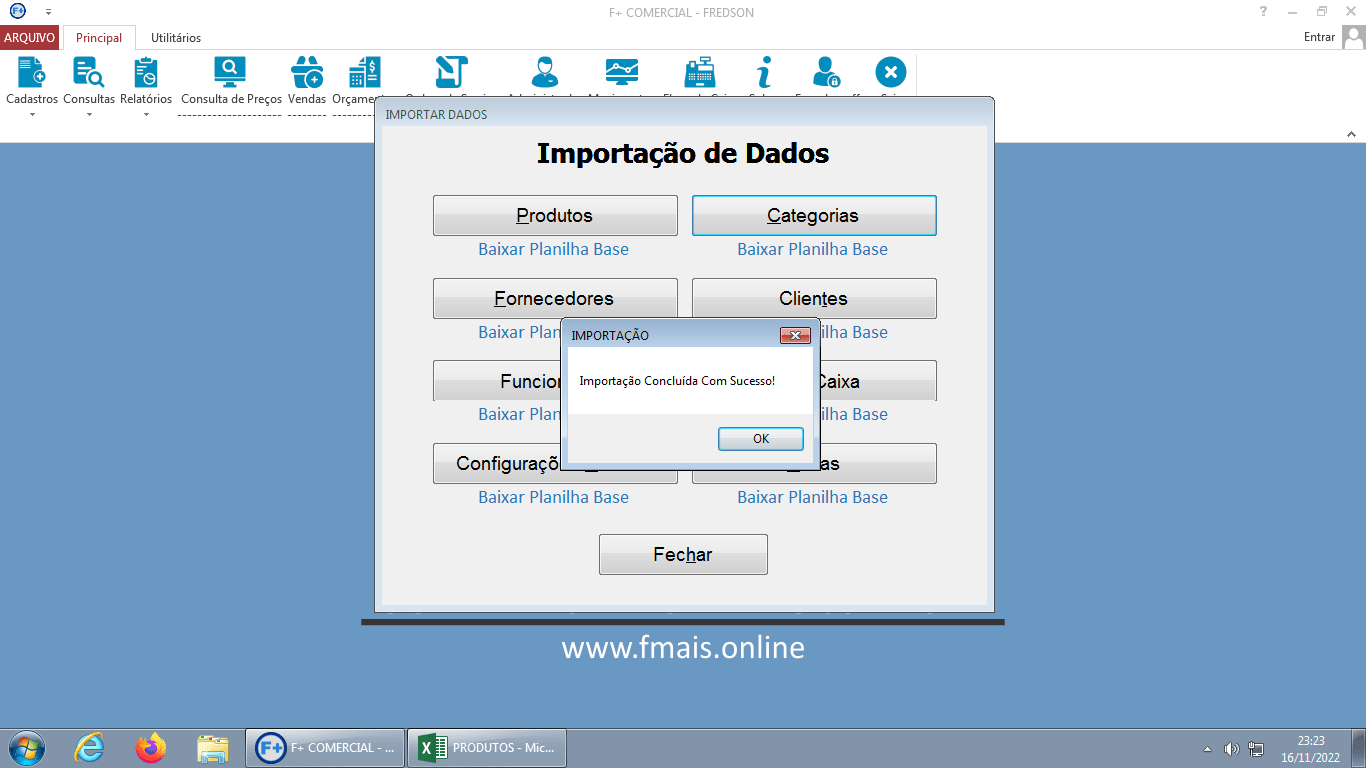Click the user avatar picture
The height and width of the screenshot is (768, 1366).
click(1354, 37)
